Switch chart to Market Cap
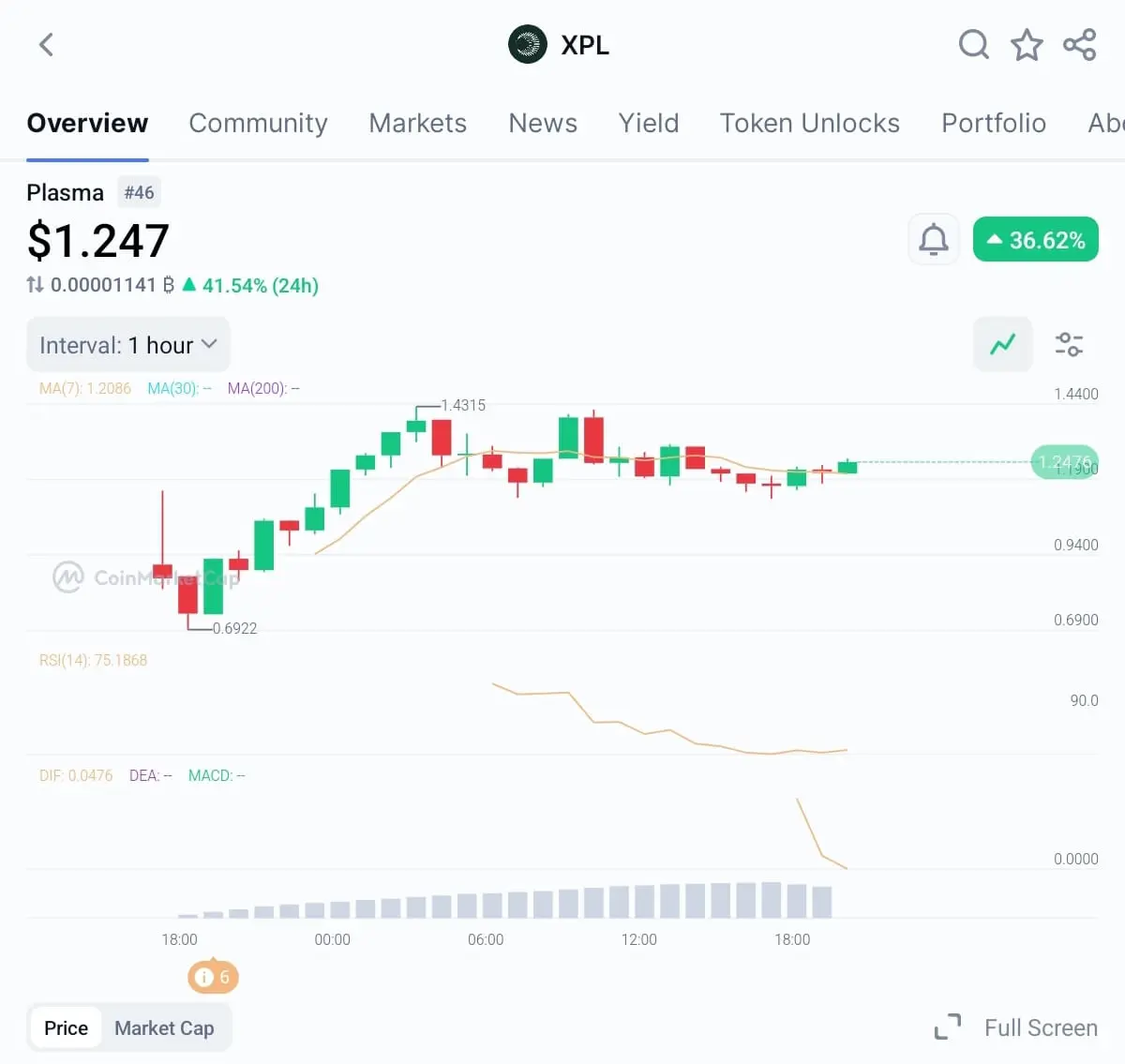The image size is (1125, 1064). [x=164, y=1027]
